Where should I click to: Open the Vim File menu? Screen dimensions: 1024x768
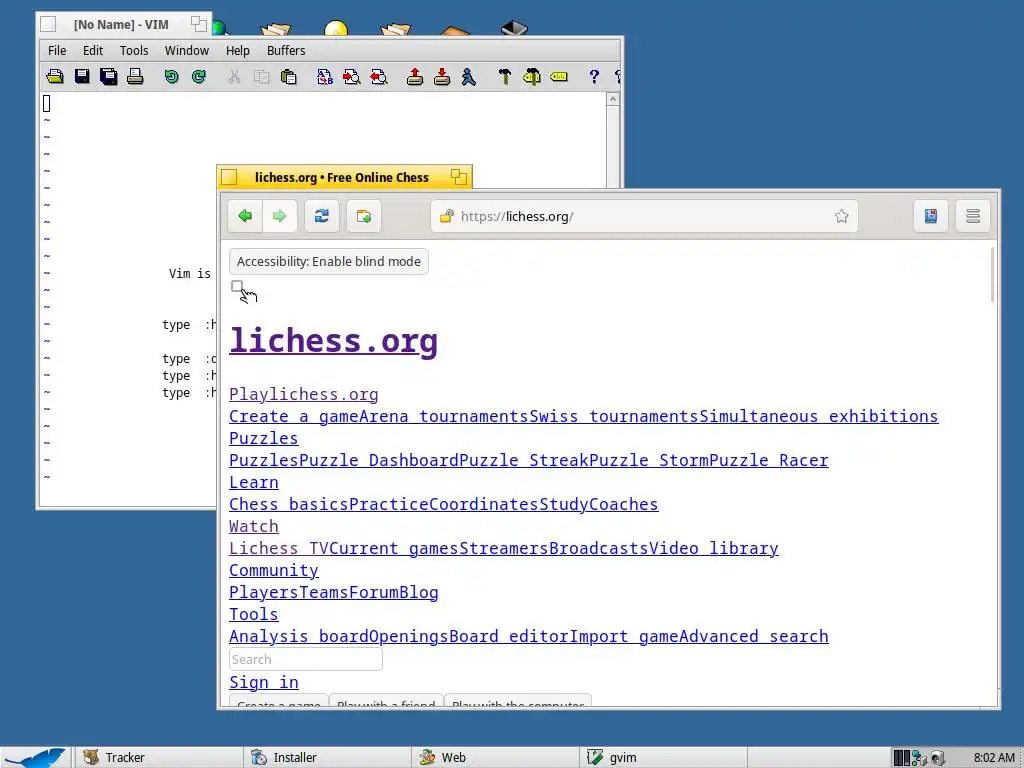tap(57, 50)
